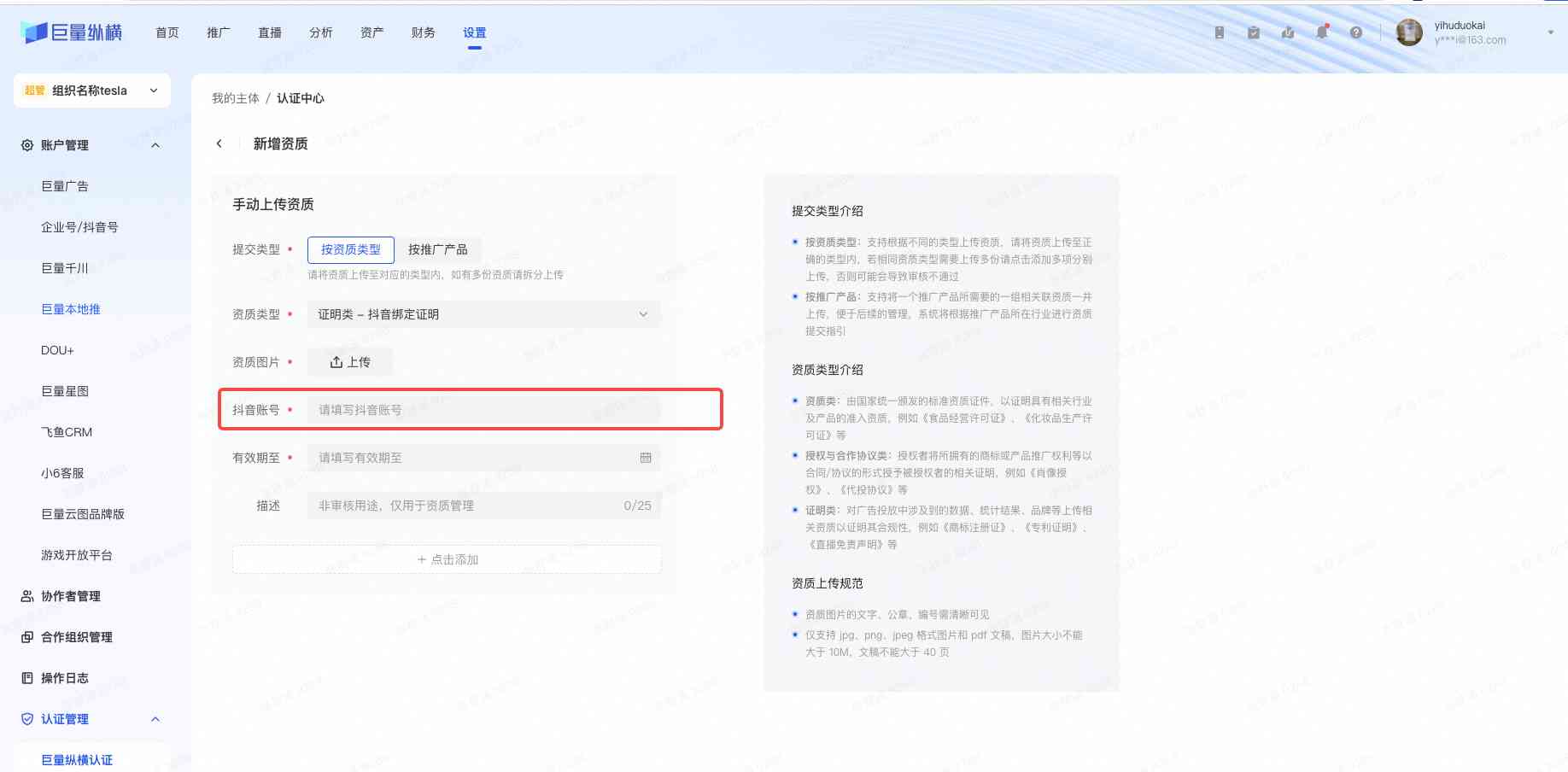Click 点击添加 to add another qualification

447,559
